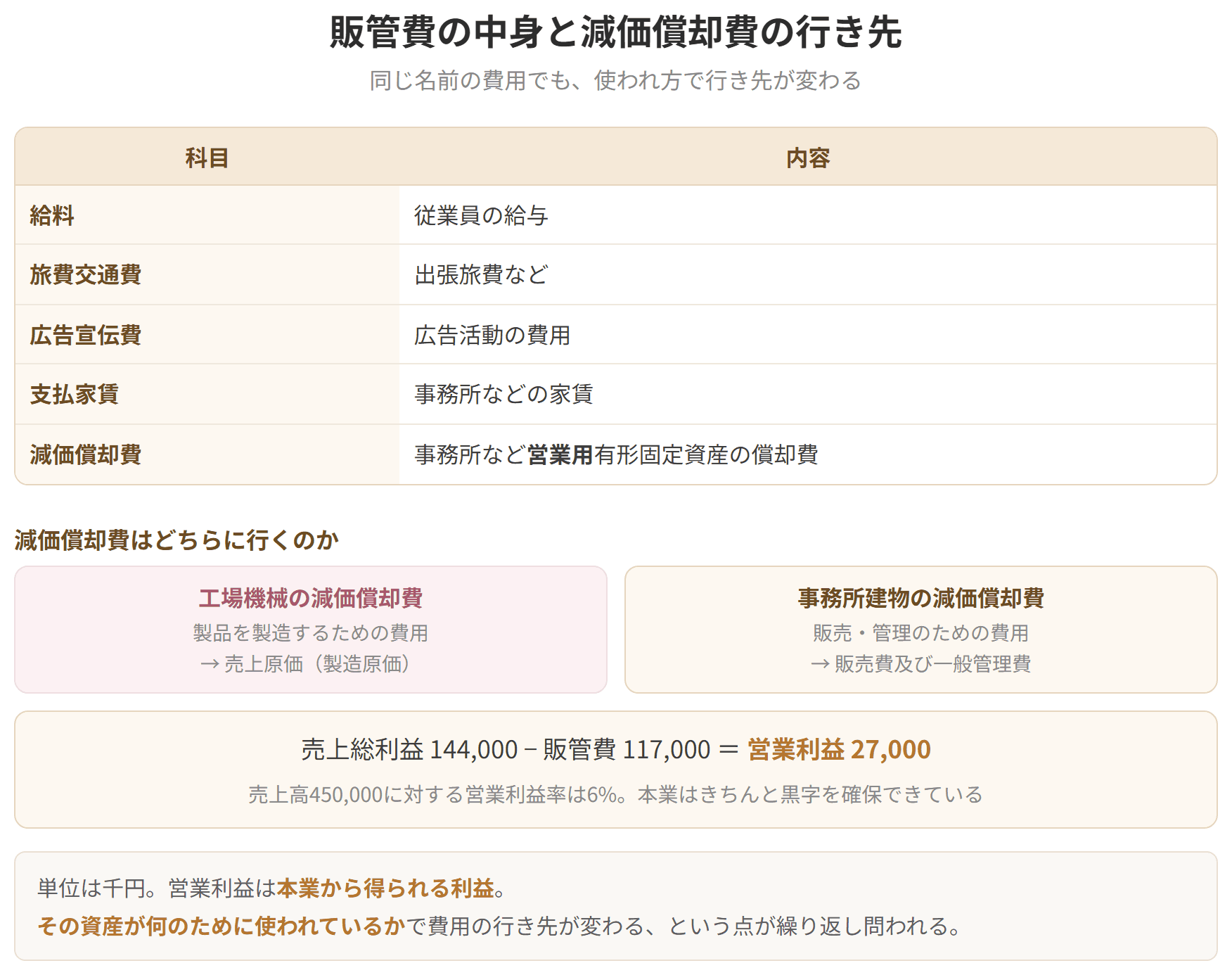Click the description 広告活動の費用
The height and width of the screenshot is (975, 1232).
[492, 335]
